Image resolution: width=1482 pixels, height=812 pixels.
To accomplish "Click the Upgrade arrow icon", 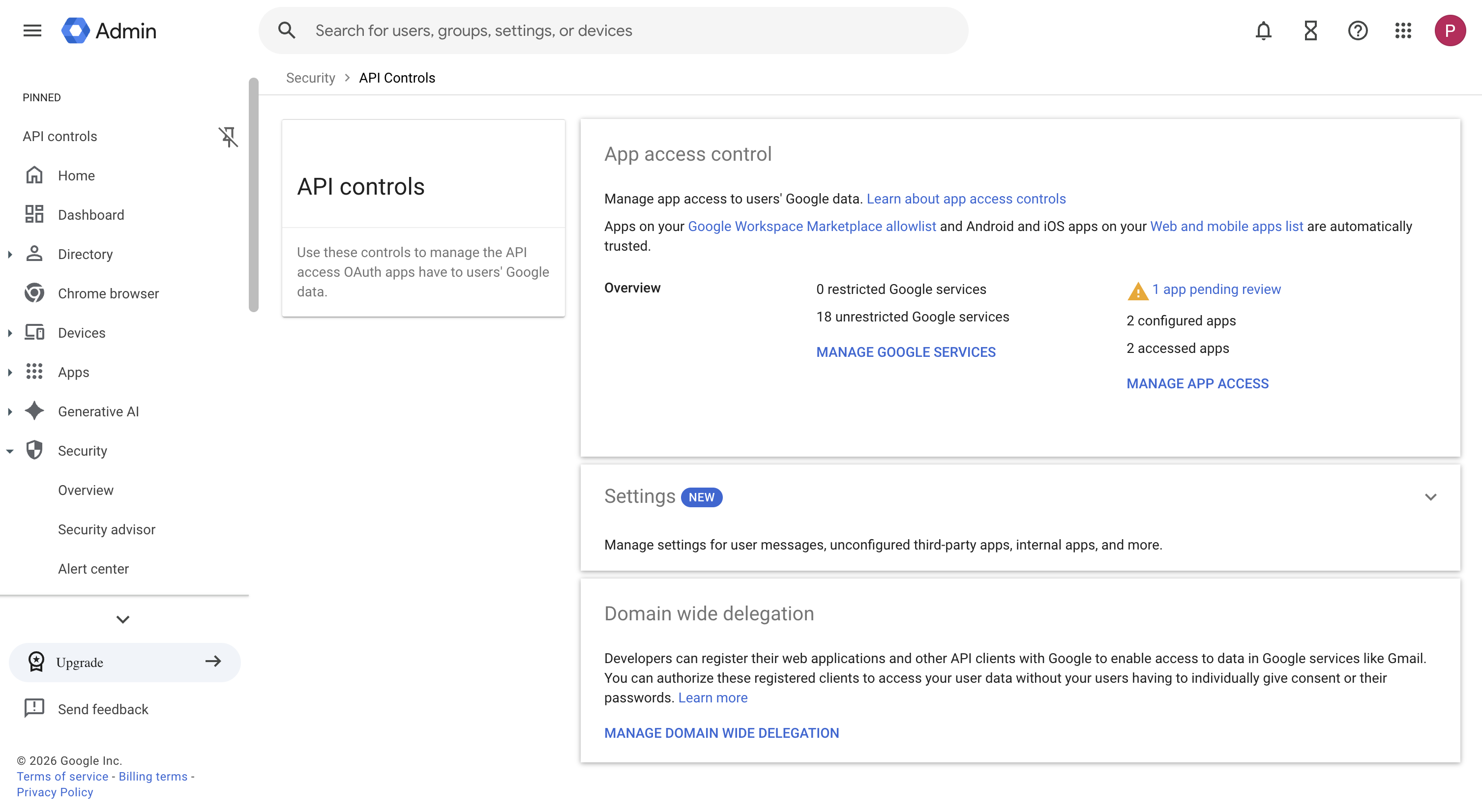I will (213, 662).
